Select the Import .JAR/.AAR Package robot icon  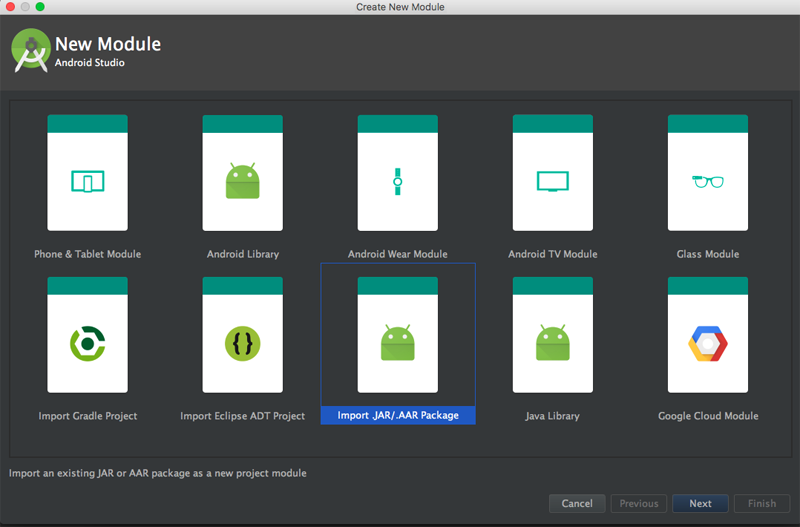397,342
